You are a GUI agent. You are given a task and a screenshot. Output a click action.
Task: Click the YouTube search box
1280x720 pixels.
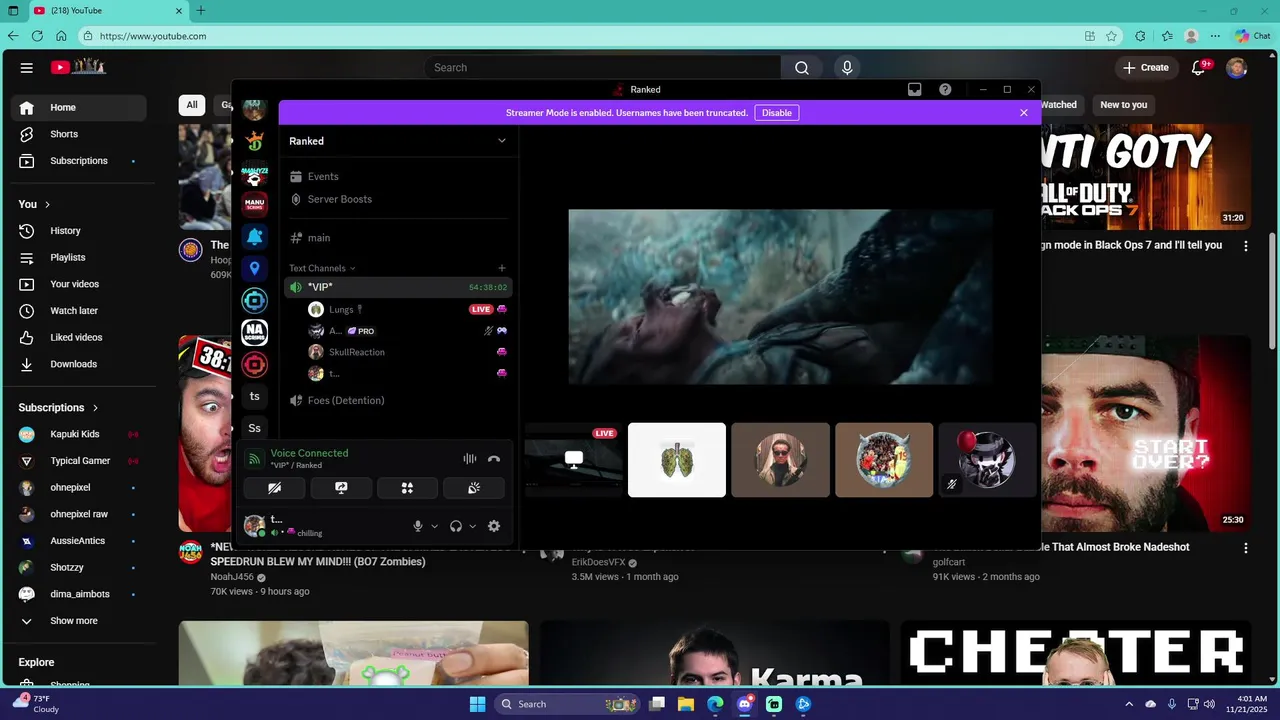tap(603, 68)
